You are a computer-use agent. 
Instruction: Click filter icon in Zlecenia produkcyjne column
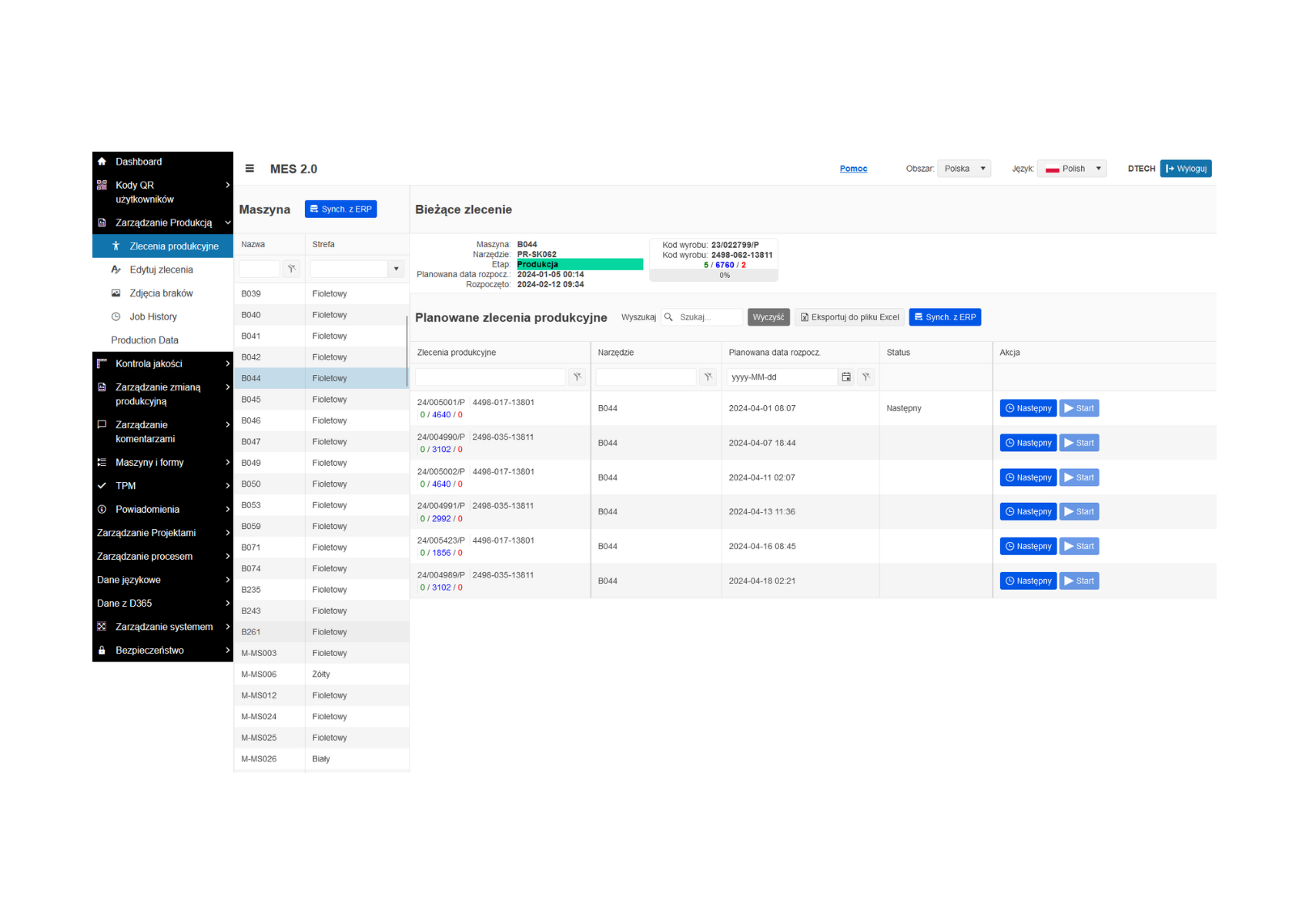point(577,377)
